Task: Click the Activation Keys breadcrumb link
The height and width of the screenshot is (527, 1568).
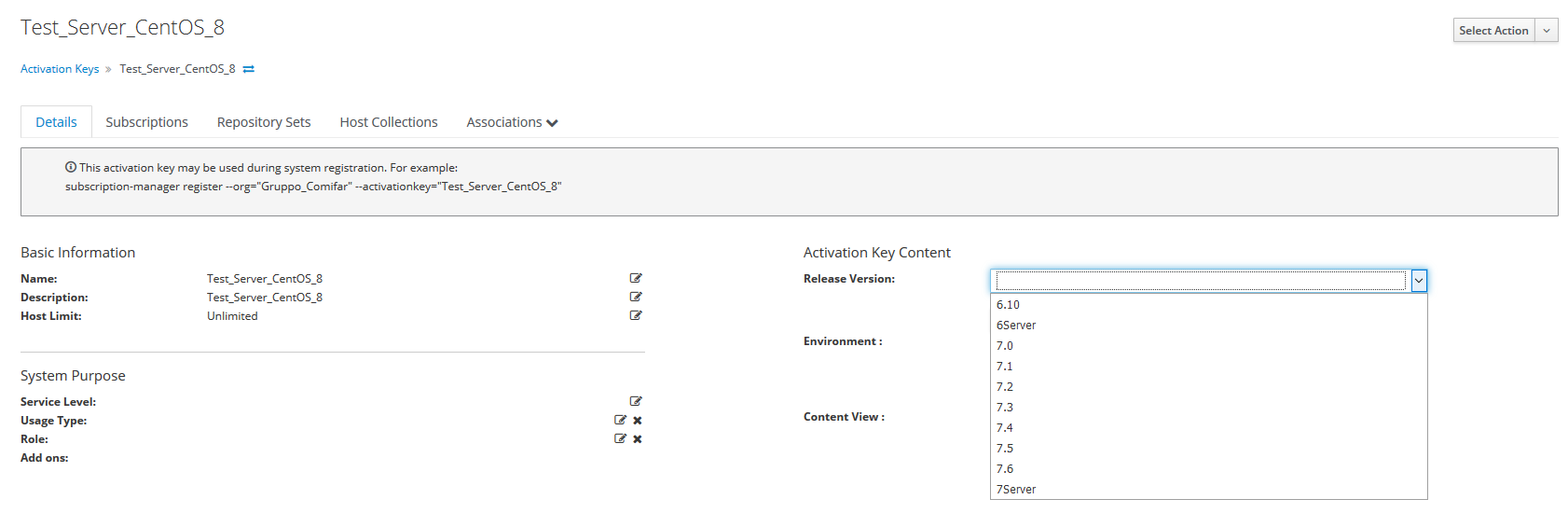Action: (60, 69)
